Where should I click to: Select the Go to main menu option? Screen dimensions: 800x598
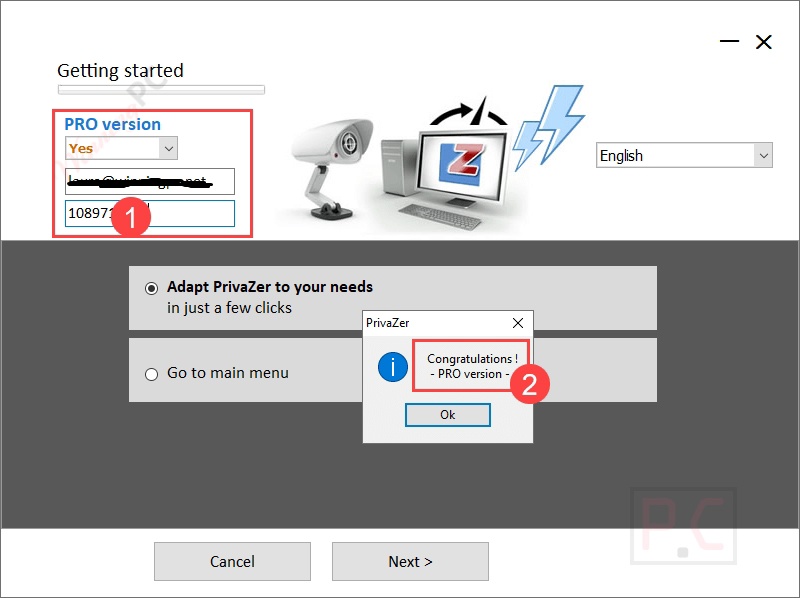(x=152, y=375)
